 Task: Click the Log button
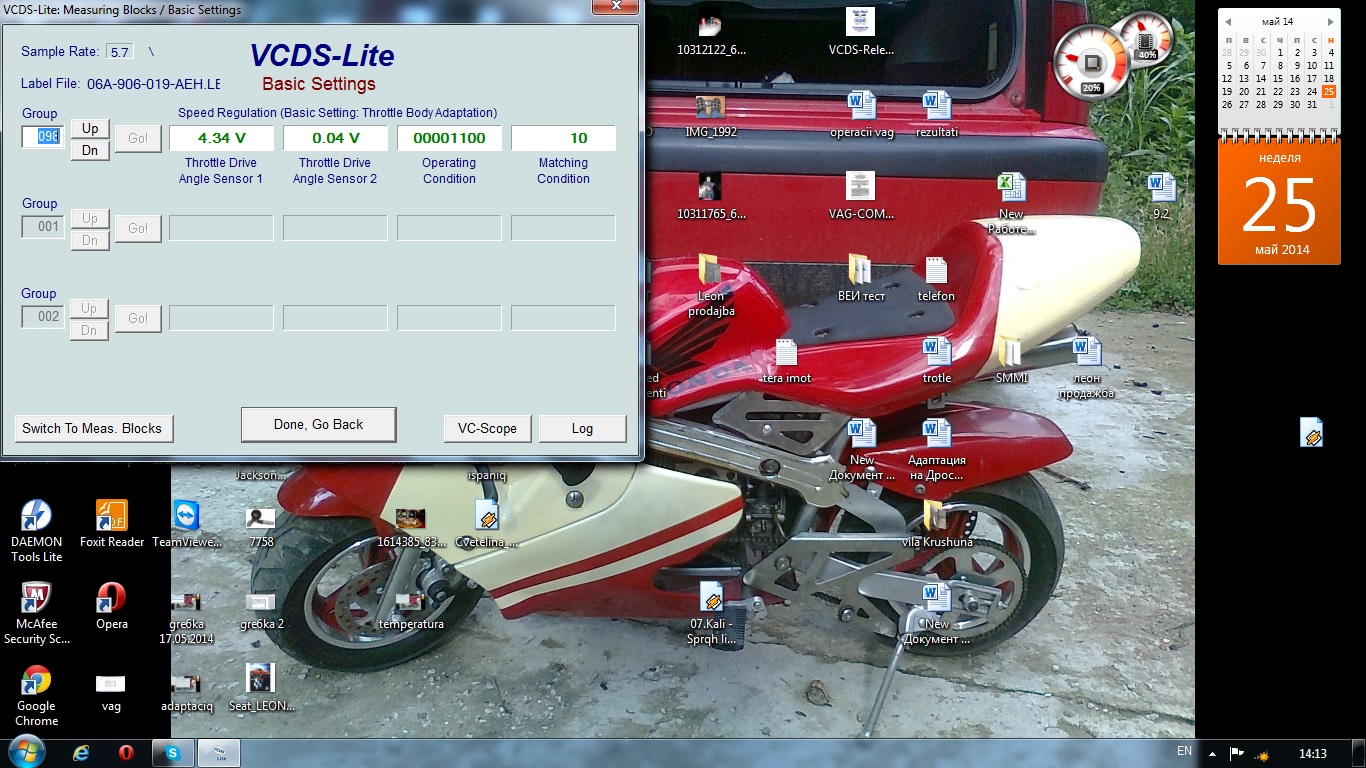pos(582,428)
